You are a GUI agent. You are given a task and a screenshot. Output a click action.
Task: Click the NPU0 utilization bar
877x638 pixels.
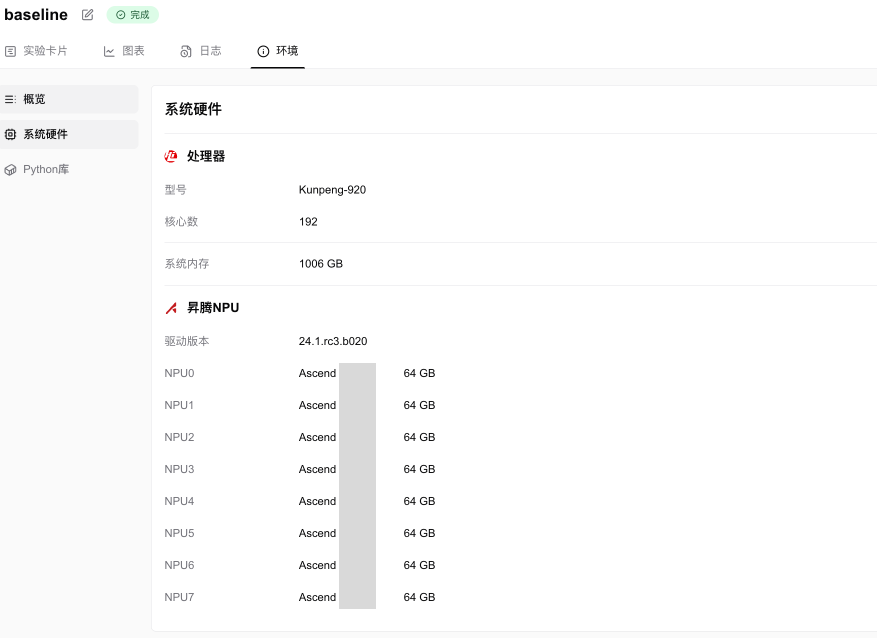[x=357, y=373]
